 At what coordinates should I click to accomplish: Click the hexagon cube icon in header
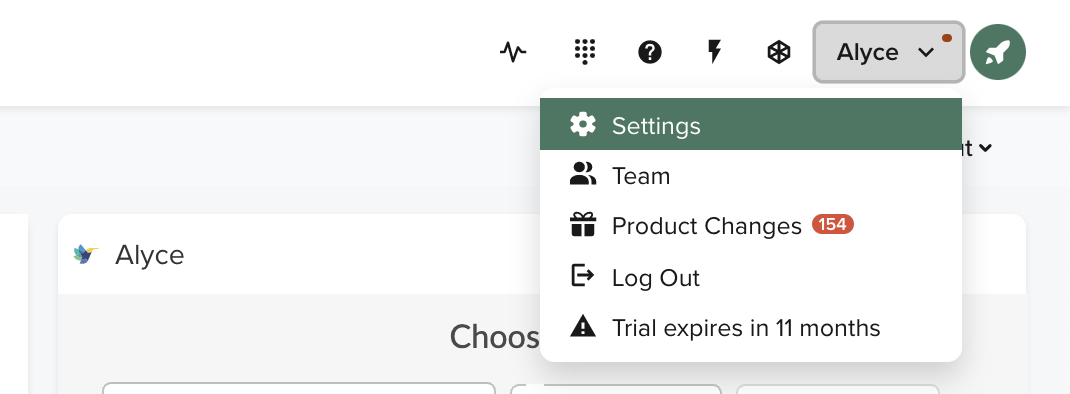coord(779,52)
